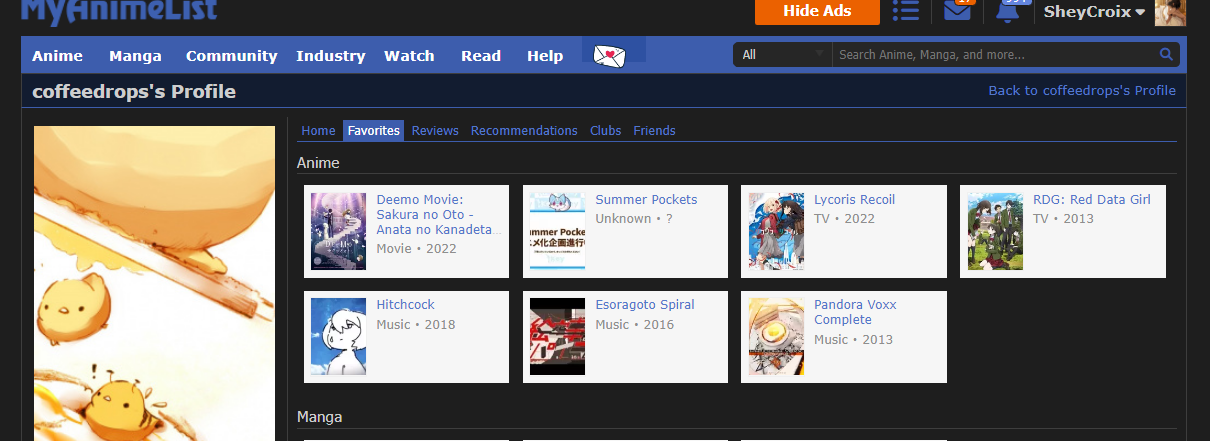This screenshot has height=441, width=1210.
Task: Select the Favorites profile tab
Action: click(374, 131)
